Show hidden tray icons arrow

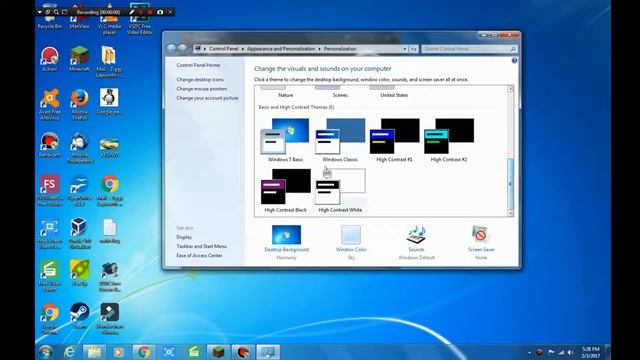(x=529, y=353)
